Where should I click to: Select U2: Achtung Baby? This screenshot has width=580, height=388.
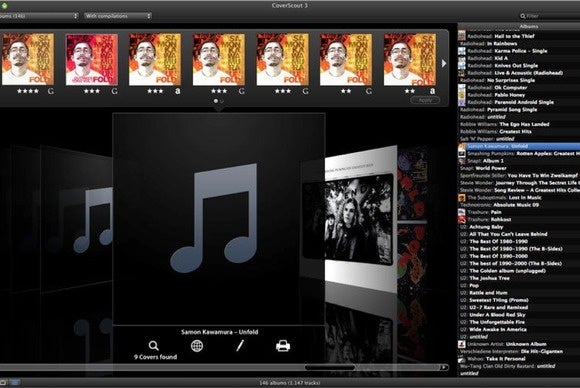point(519,227)
